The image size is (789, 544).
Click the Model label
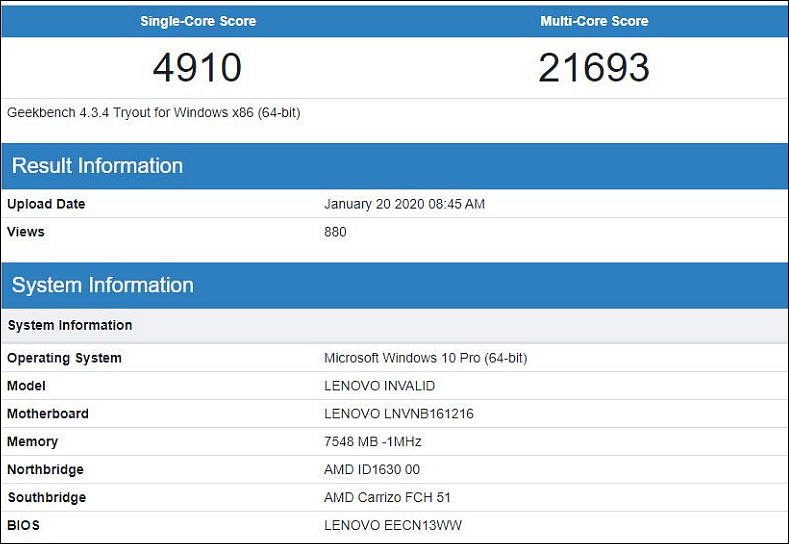click(x=26, y=385)
